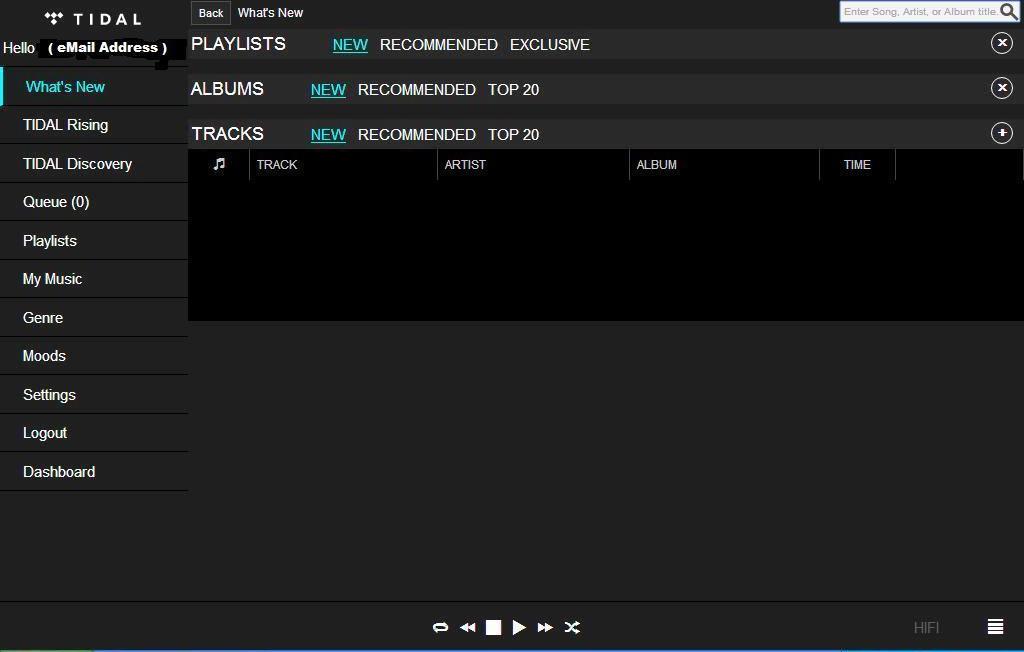Toggle HIFI quality
Screen dimensions: 1024x652
pyautogui.click(x=926, y=628)
